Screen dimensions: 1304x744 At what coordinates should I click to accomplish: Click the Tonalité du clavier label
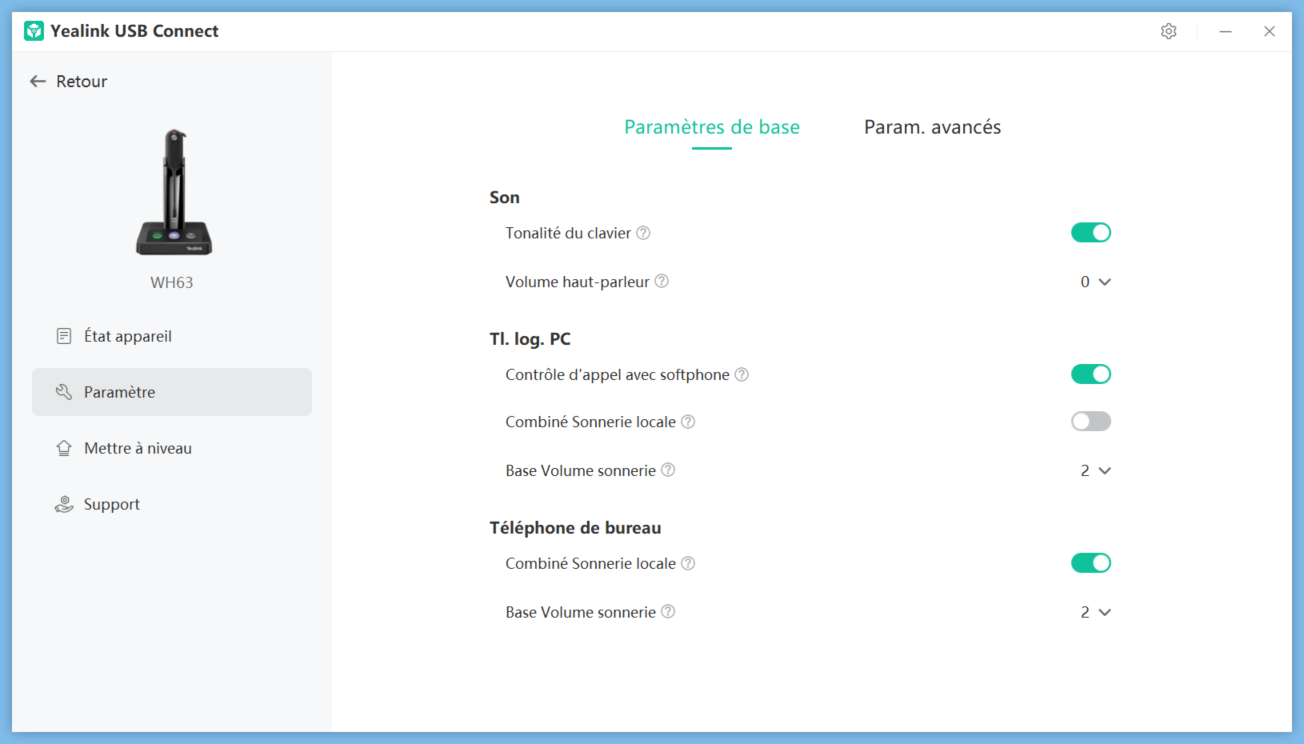click(568, 233)
